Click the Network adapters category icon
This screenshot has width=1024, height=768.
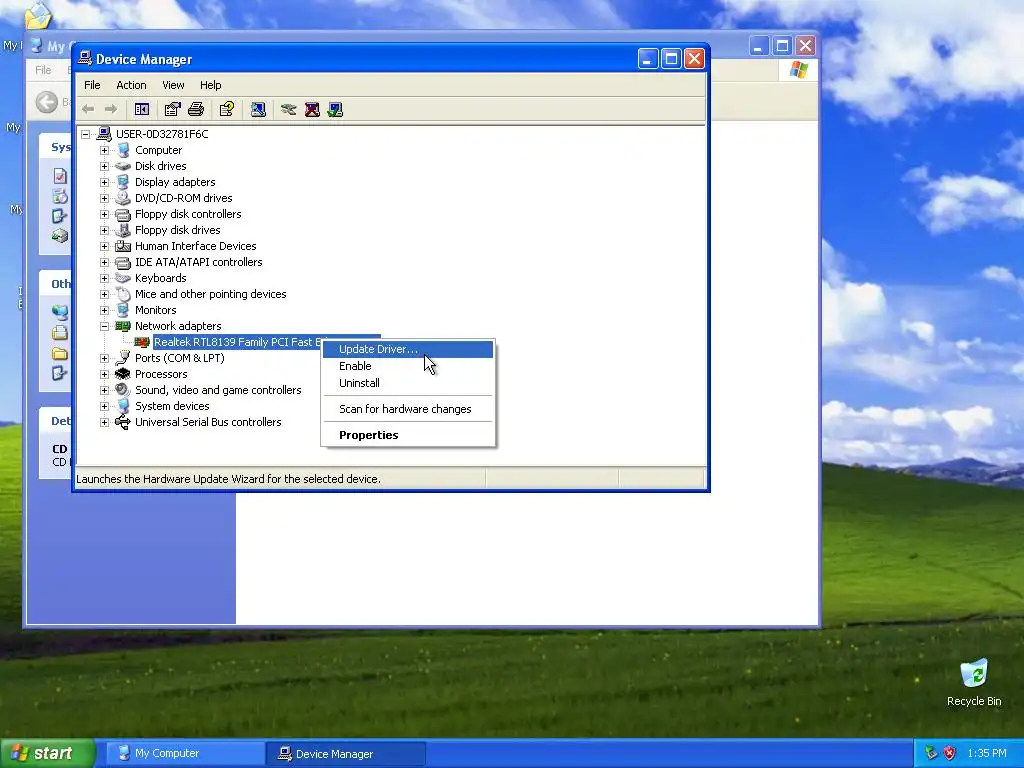point(123,326)
